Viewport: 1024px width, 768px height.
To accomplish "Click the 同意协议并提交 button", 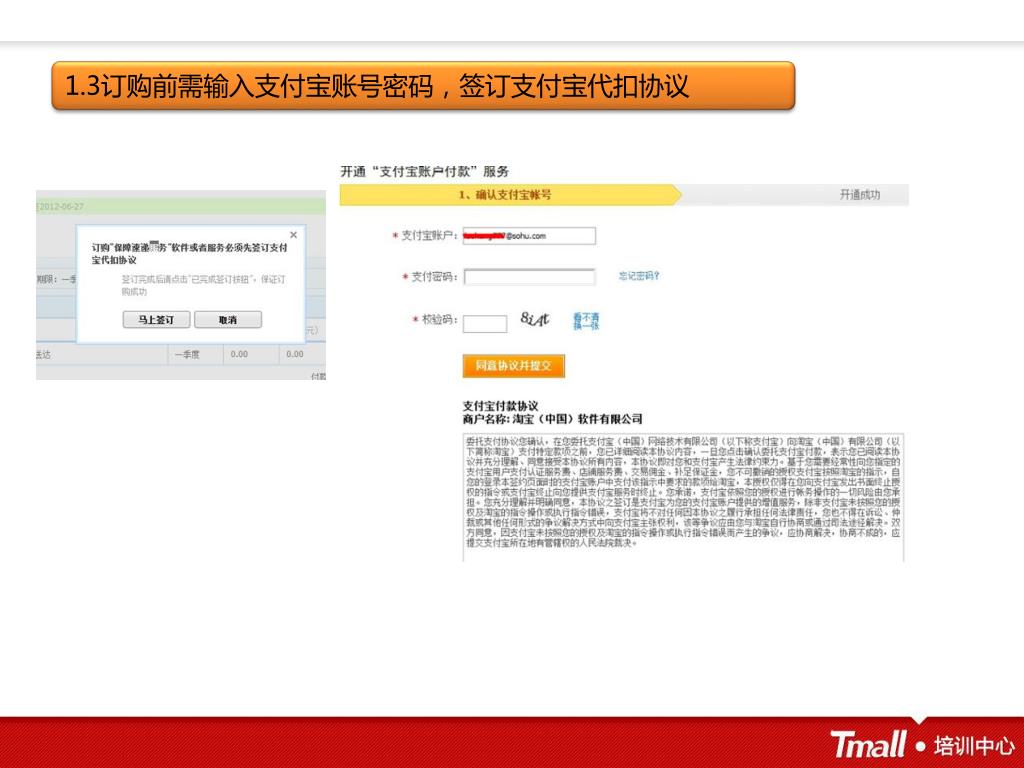I will tap(513, 366).
